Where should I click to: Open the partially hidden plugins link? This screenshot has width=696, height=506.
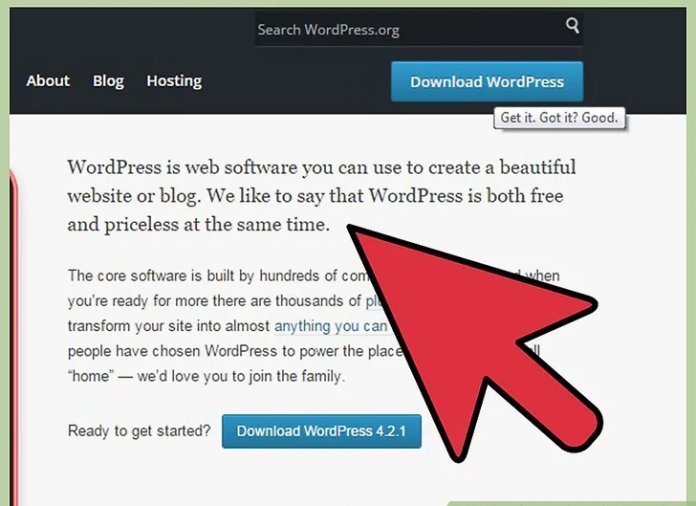(x=375, y=300)
